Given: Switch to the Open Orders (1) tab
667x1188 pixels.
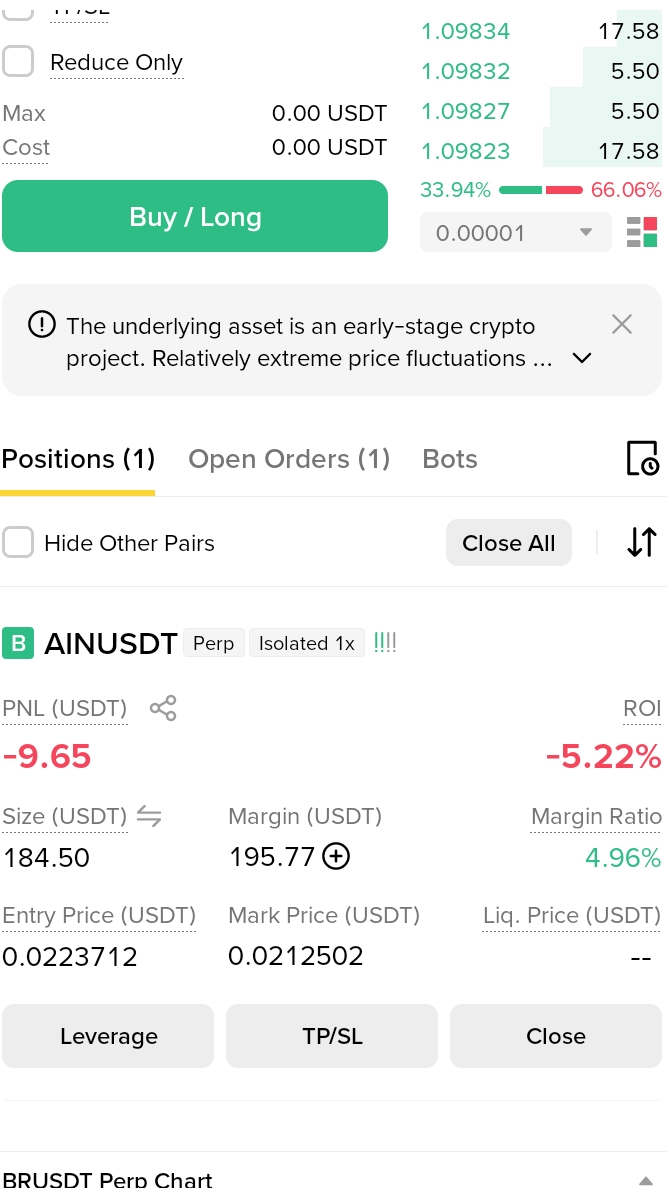Looking at the screenshot, I should [x=289, y=459].
